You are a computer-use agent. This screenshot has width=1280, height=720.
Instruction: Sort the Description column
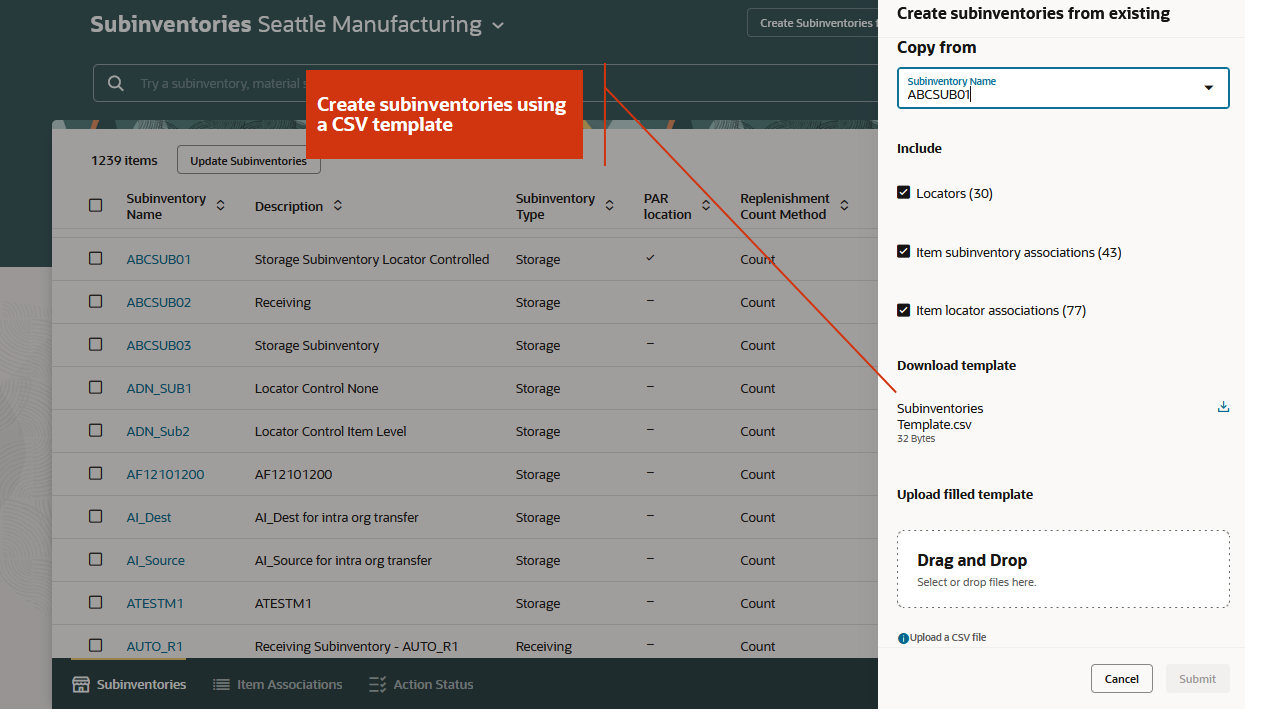[337, 206]
